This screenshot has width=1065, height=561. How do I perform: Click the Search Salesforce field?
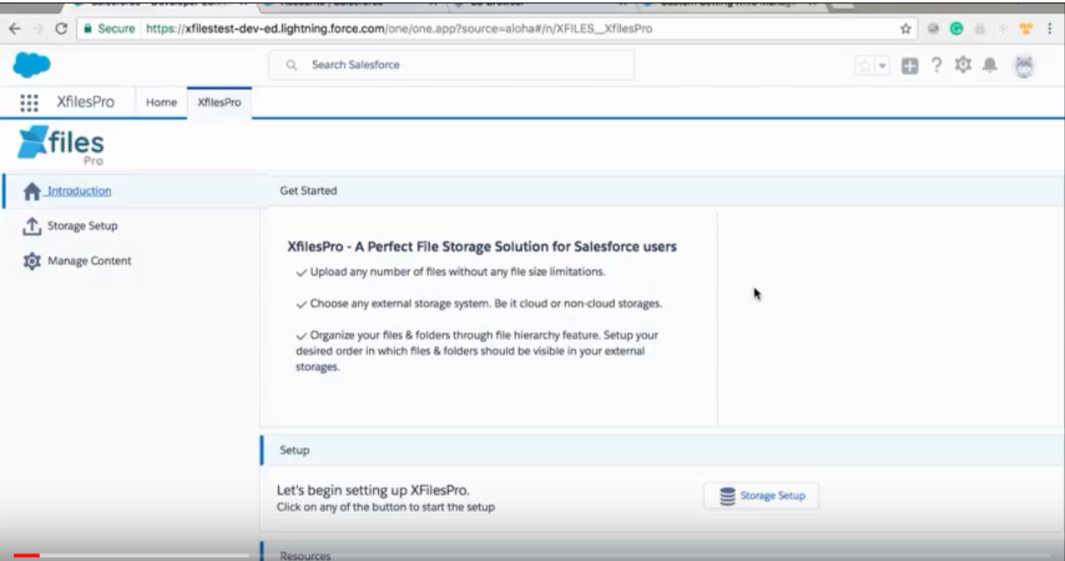(451, 65)
